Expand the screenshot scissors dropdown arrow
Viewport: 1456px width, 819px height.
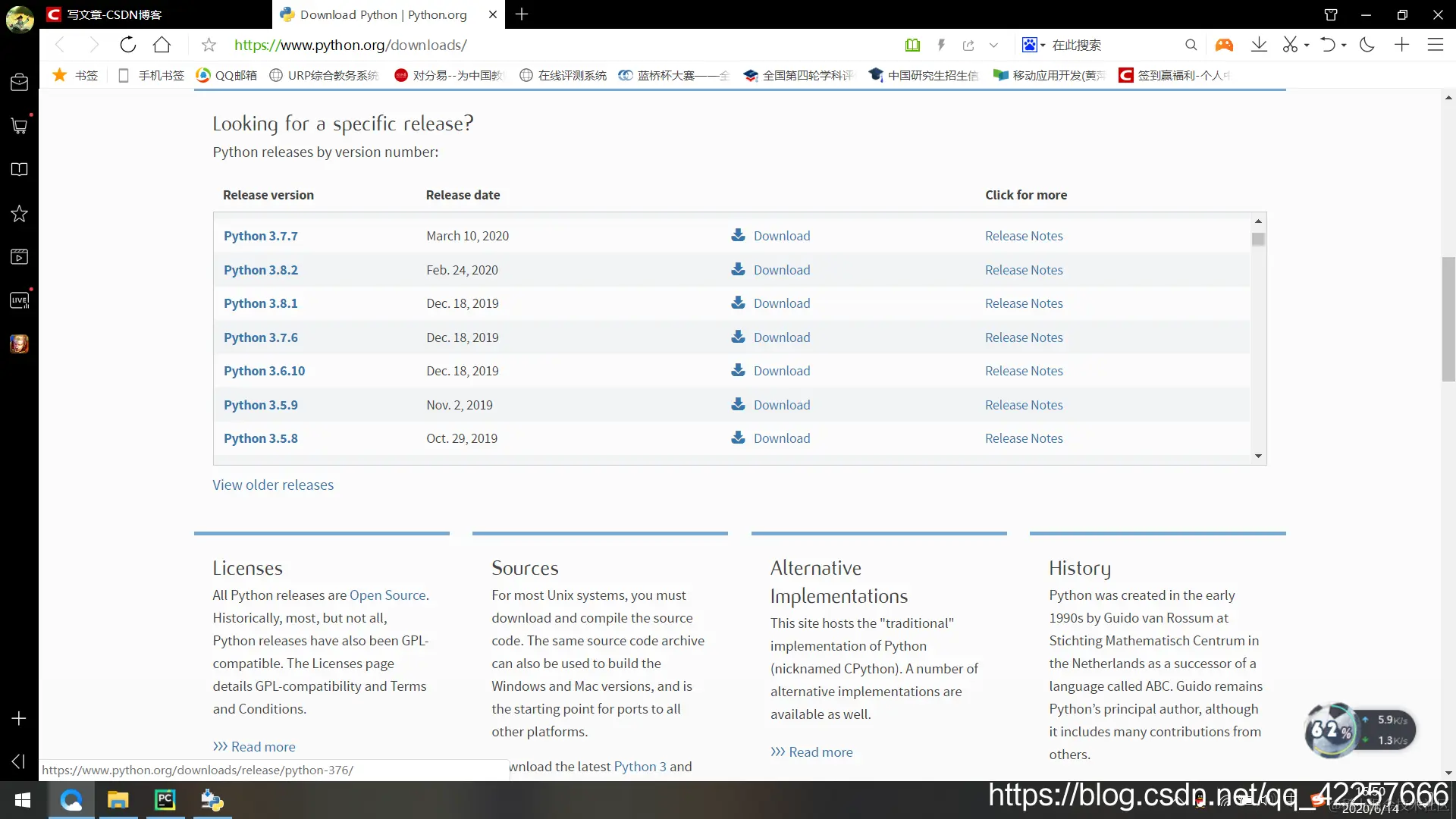click(1307, 45)
